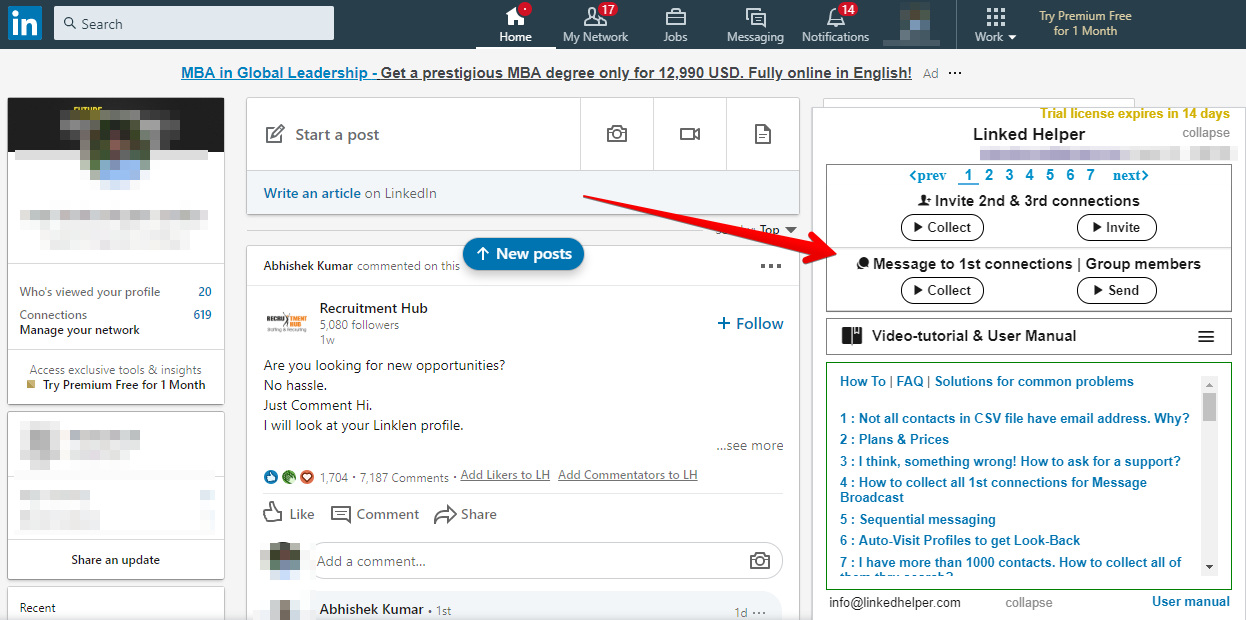Click the down arrow of FAQ scrollbar
The image size is (1246, 620).
coord(1209,566)
